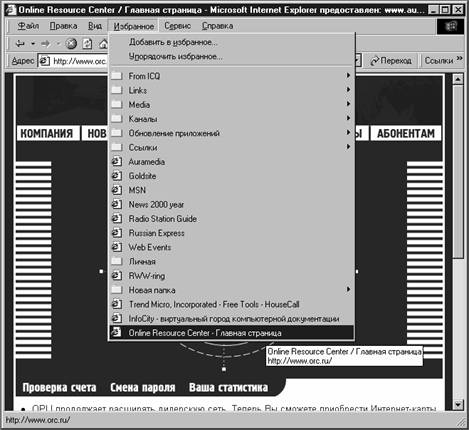The height and width of the screenshot is (430, 469).
Task: Click the vertical scrollbar down arrow
Action: click(x=458, y=405)
